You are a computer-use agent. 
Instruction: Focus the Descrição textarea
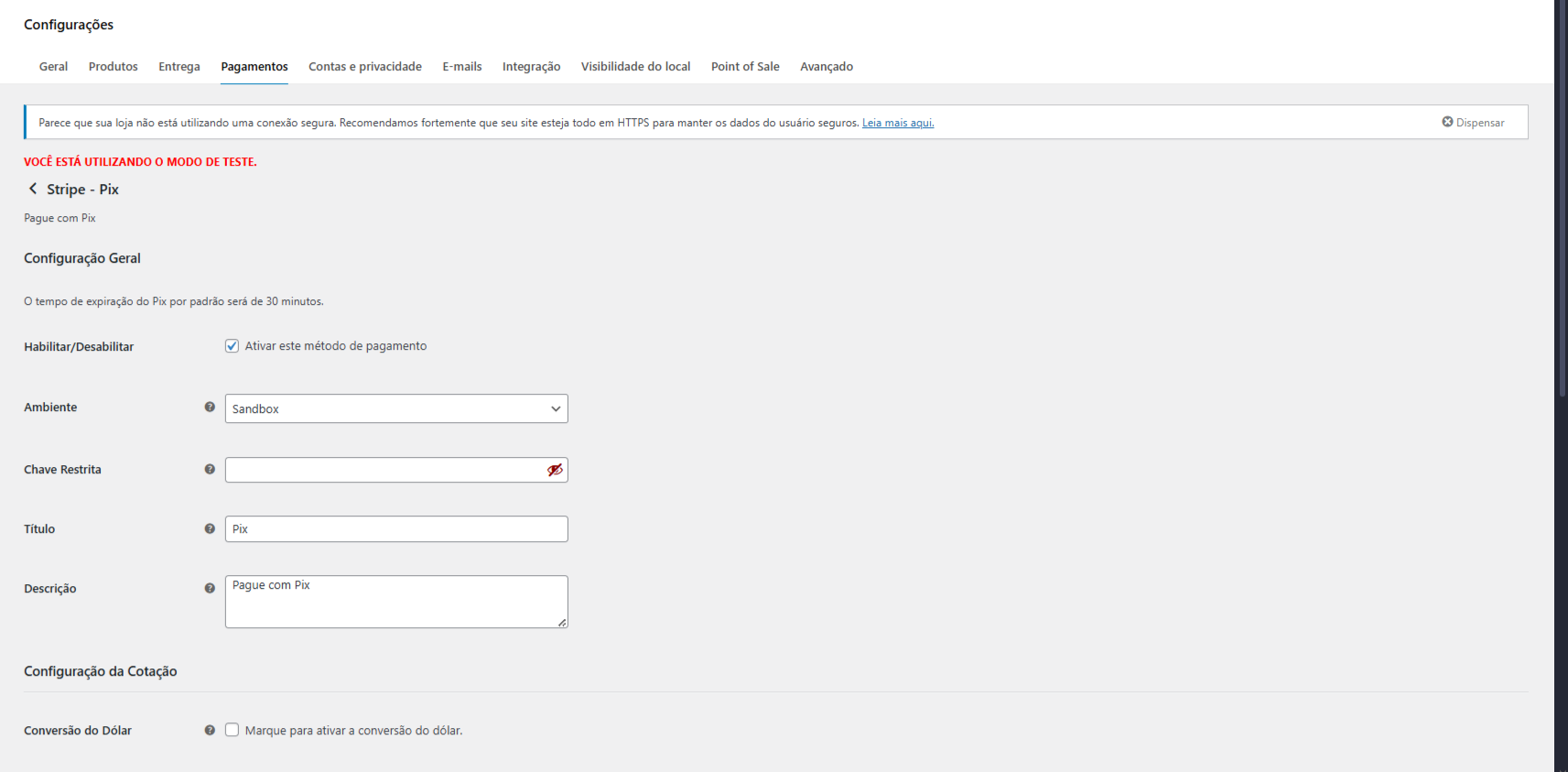(x=395, y=602)
